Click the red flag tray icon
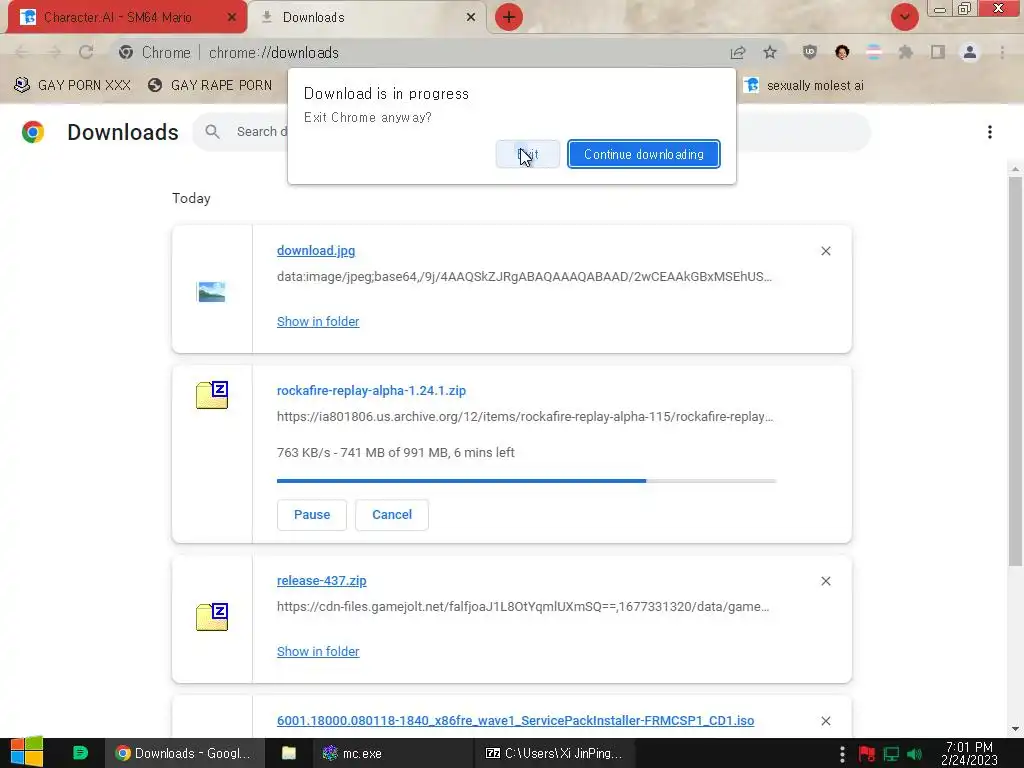1024x768 pixels. pos(867,754)
